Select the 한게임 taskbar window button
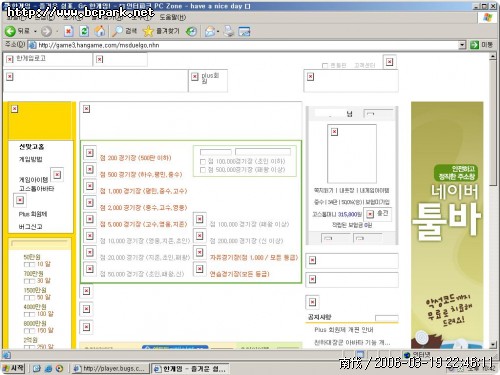 pos(190,369)
